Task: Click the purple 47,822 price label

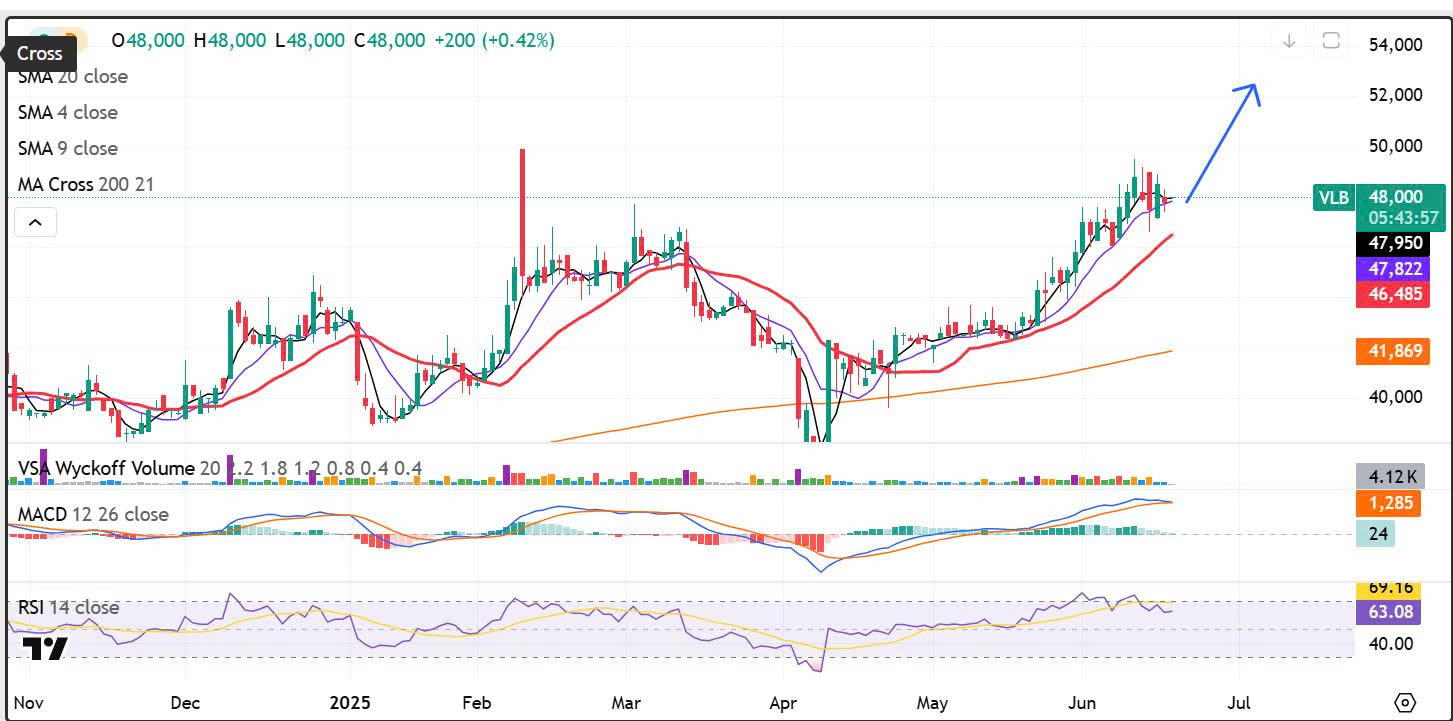Action: pos(1393,269)
